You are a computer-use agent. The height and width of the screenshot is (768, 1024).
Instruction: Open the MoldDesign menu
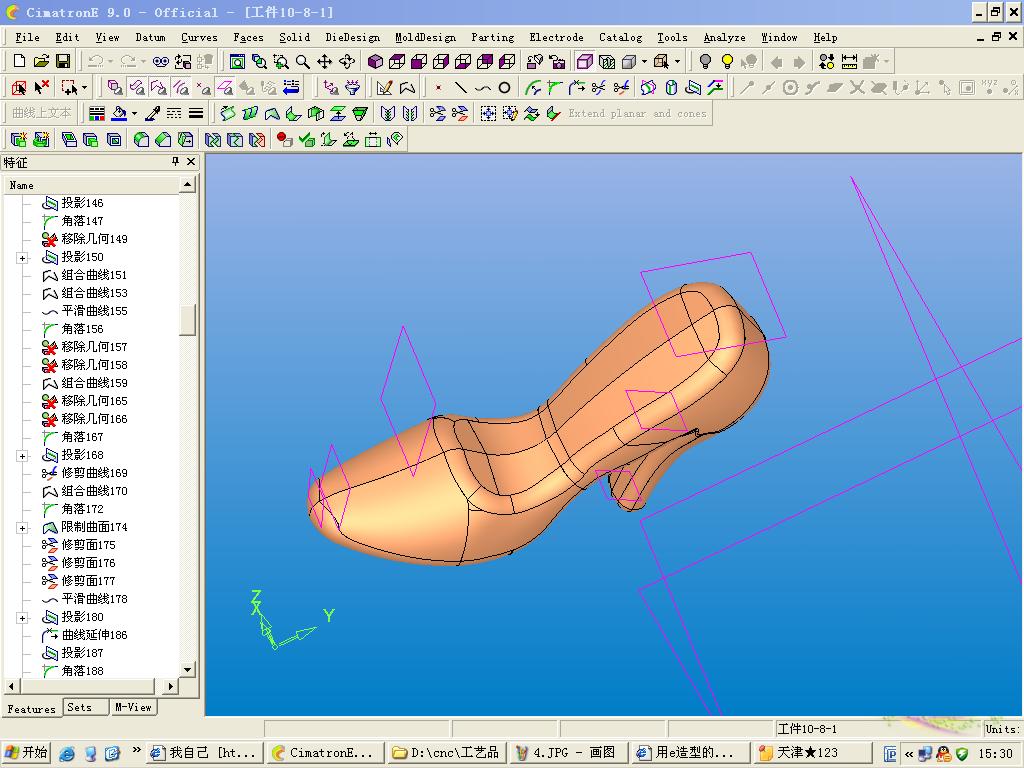425,37
